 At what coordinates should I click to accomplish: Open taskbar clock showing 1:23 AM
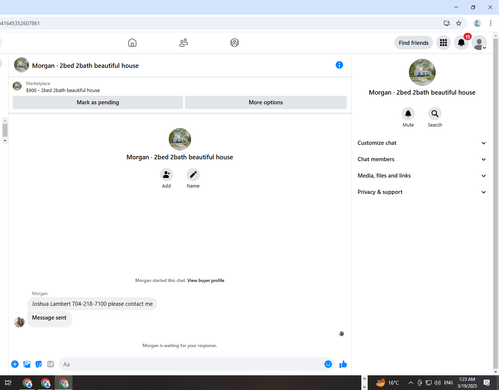pyautogui.click(x=467, y=383)
